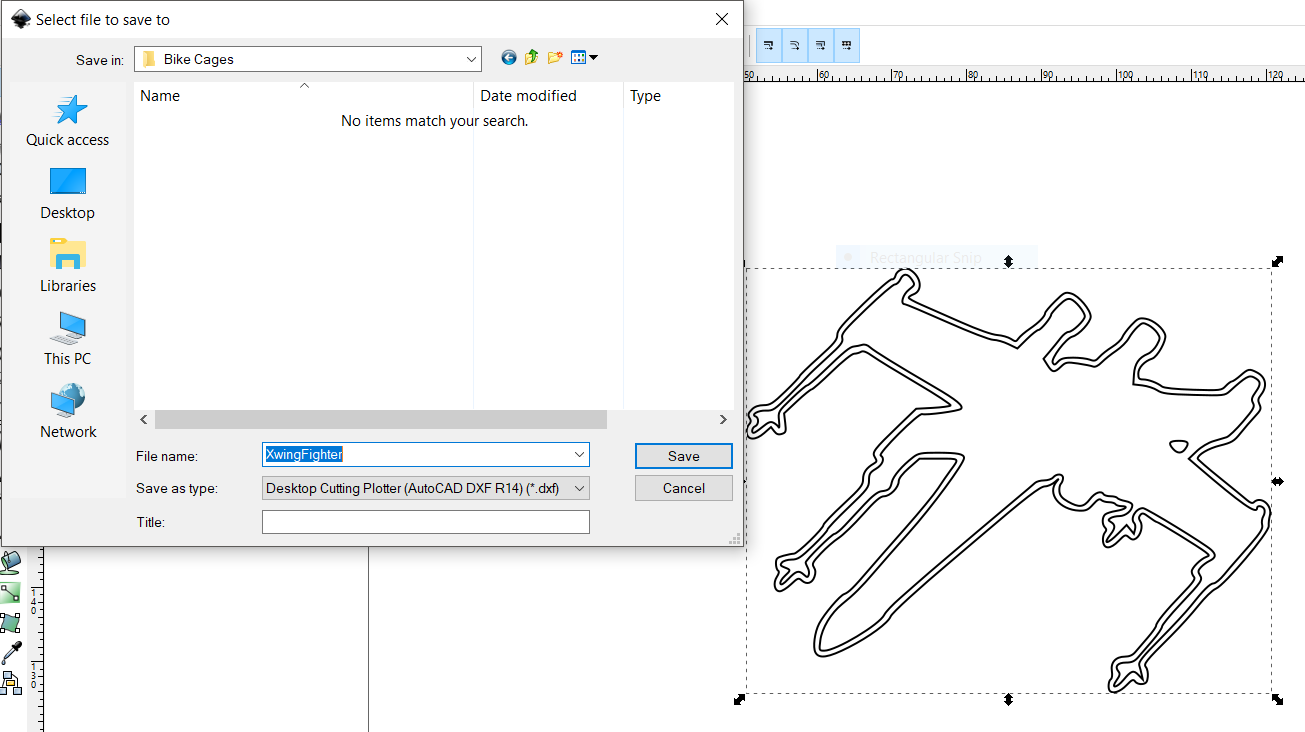Select the Connector diagram tool
1305x732 pixels.
10,684
